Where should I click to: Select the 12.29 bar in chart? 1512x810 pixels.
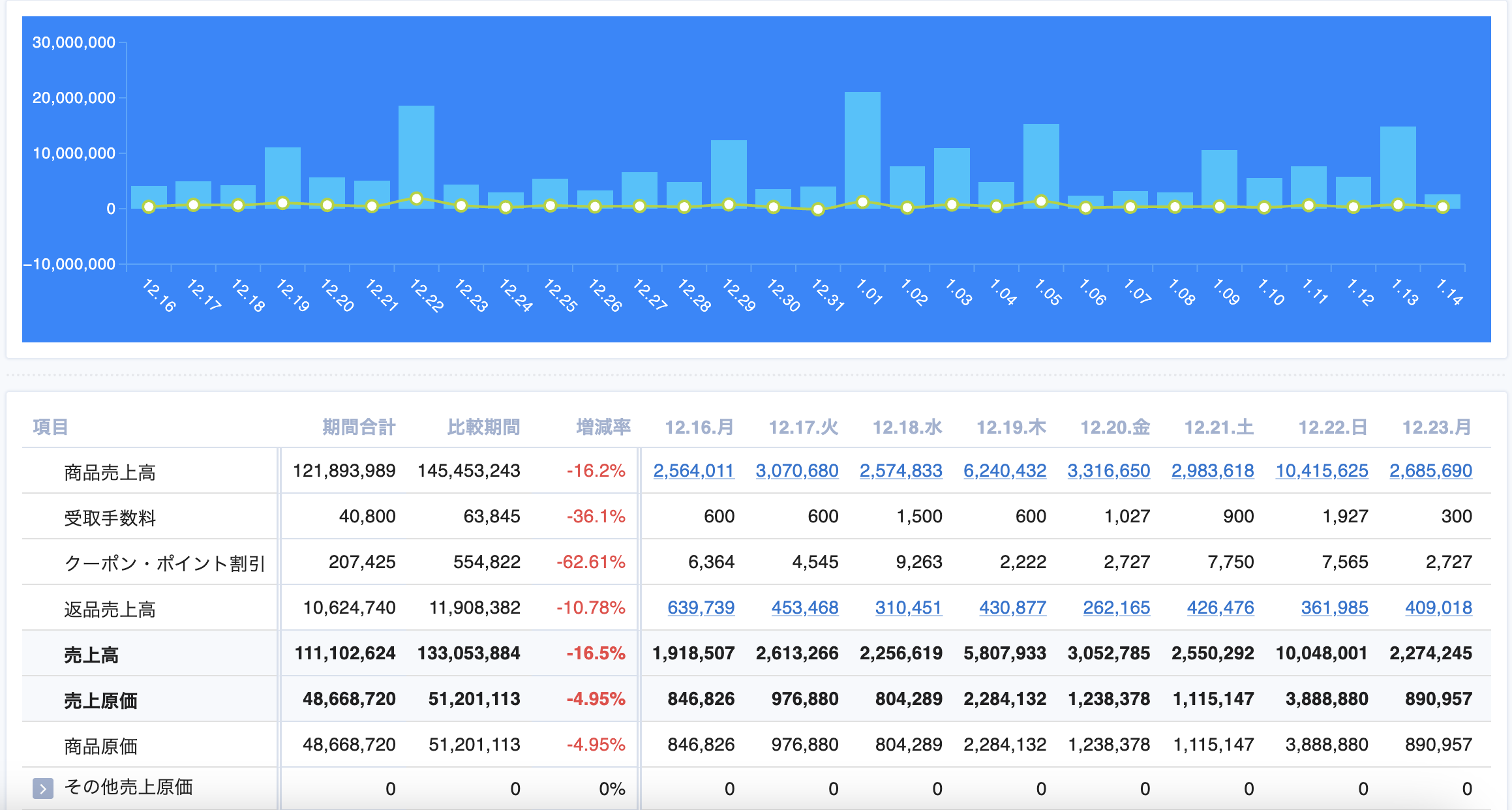point(729,174)
